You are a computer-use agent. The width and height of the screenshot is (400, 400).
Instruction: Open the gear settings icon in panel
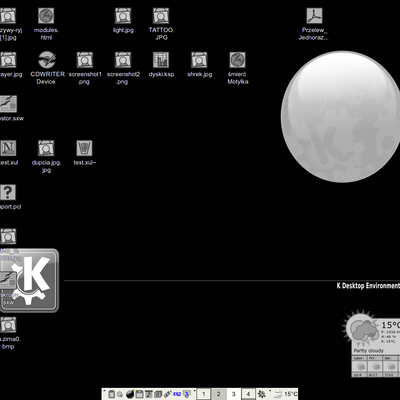point(262,394)
